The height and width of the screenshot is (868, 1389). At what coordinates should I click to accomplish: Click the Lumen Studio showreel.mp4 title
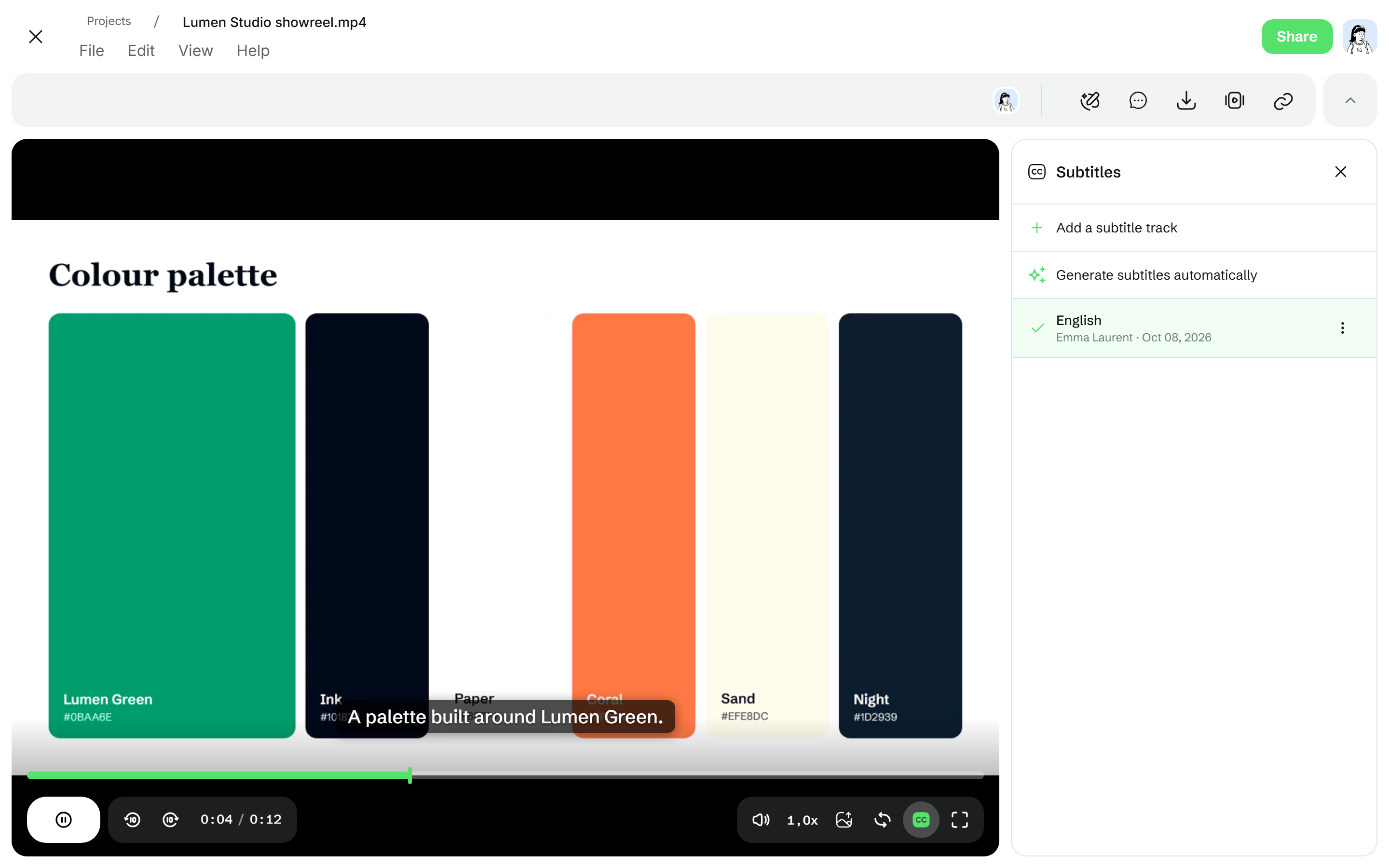[274, 22]
